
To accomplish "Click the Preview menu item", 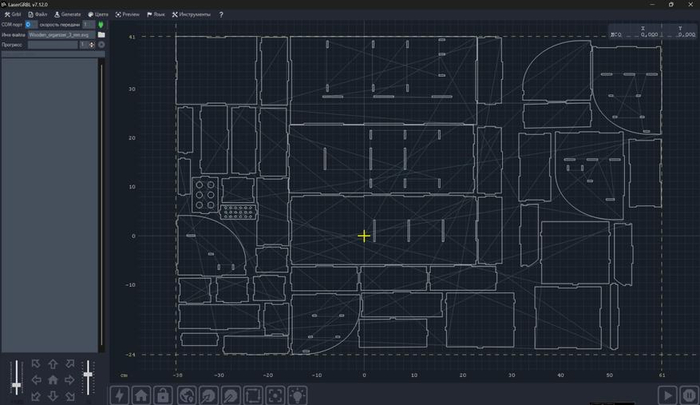I will pyautogui.click(x=128, y=15).
